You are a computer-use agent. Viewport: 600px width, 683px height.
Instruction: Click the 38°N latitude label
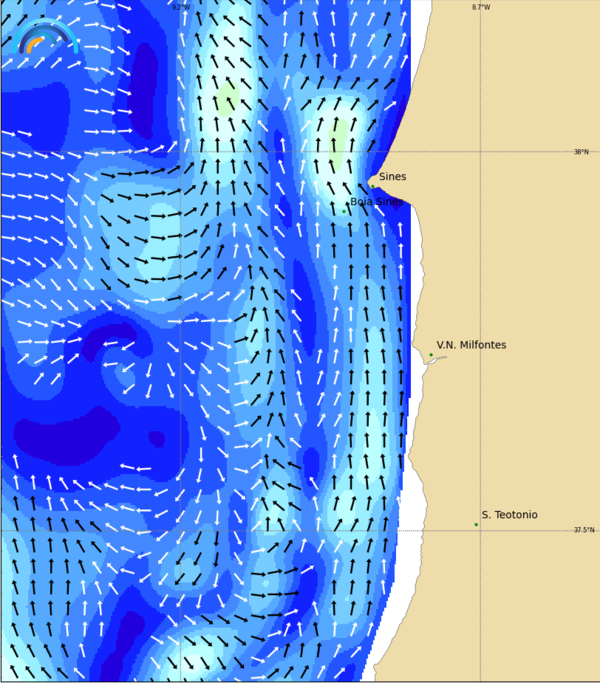click(581, 152)
